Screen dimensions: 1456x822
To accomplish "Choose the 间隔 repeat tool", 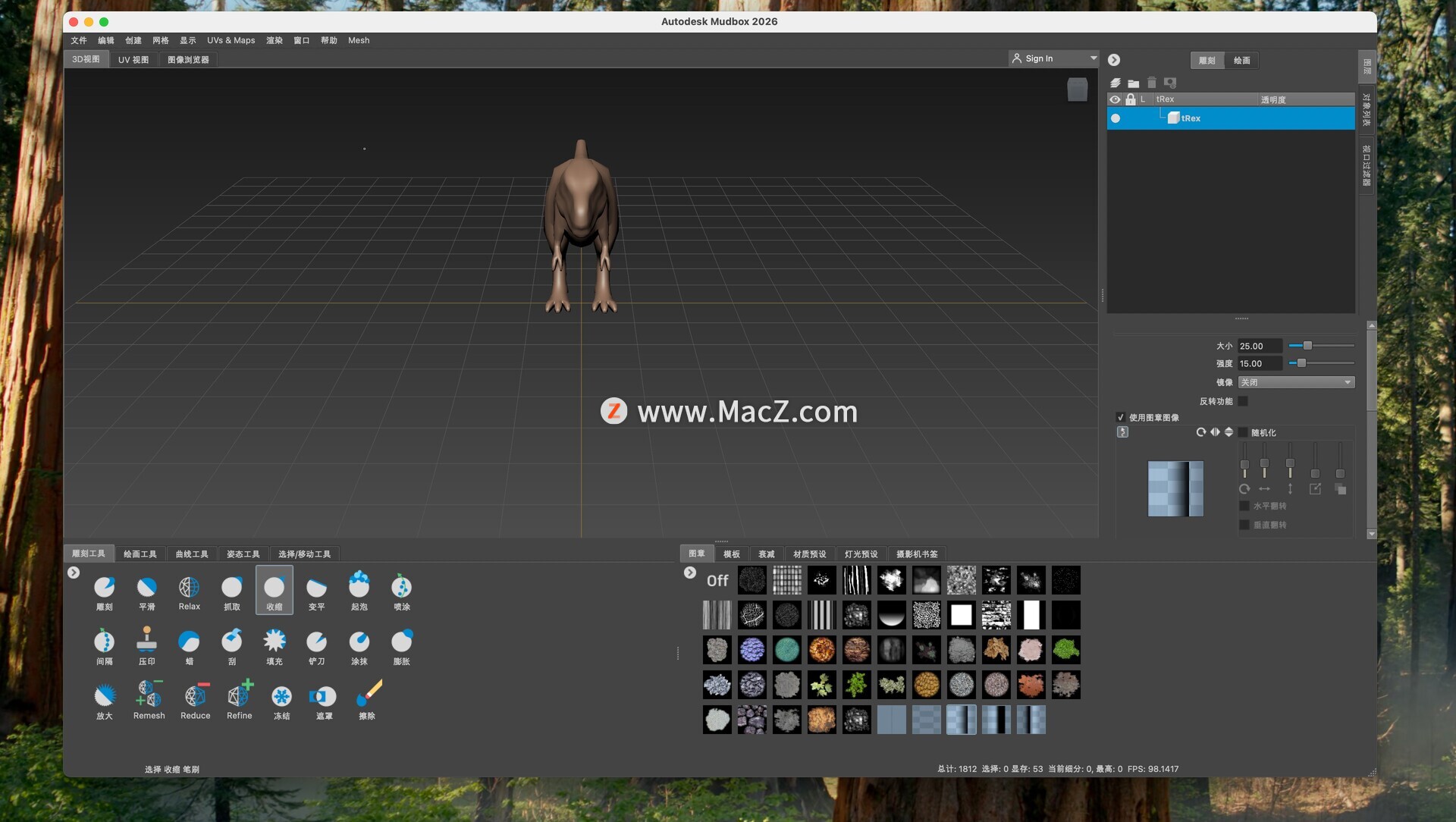I will pyautogui.click(x=105, y=647).
